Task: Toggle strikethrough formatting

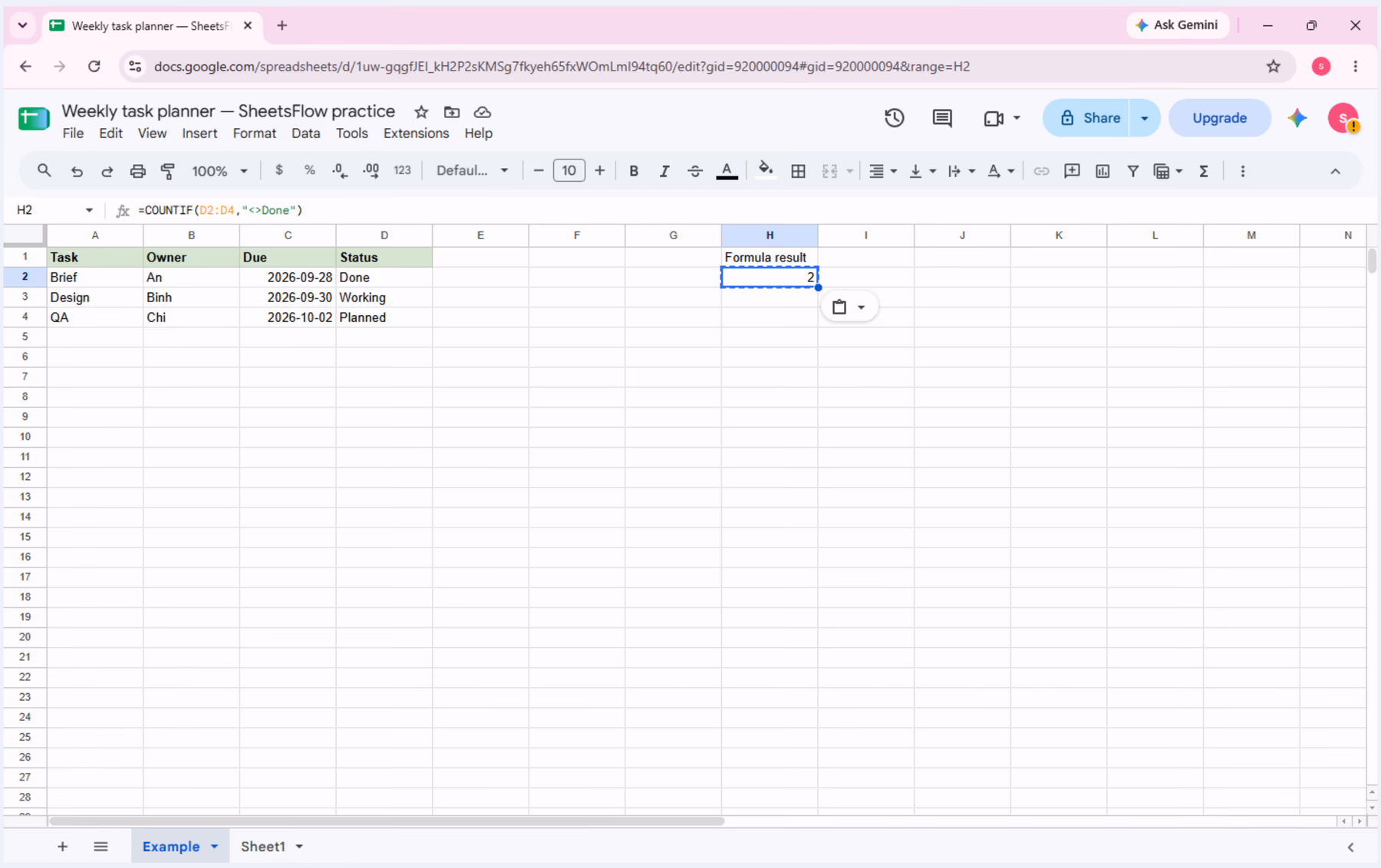Action: pyautogui.click(x=695, y=171)
